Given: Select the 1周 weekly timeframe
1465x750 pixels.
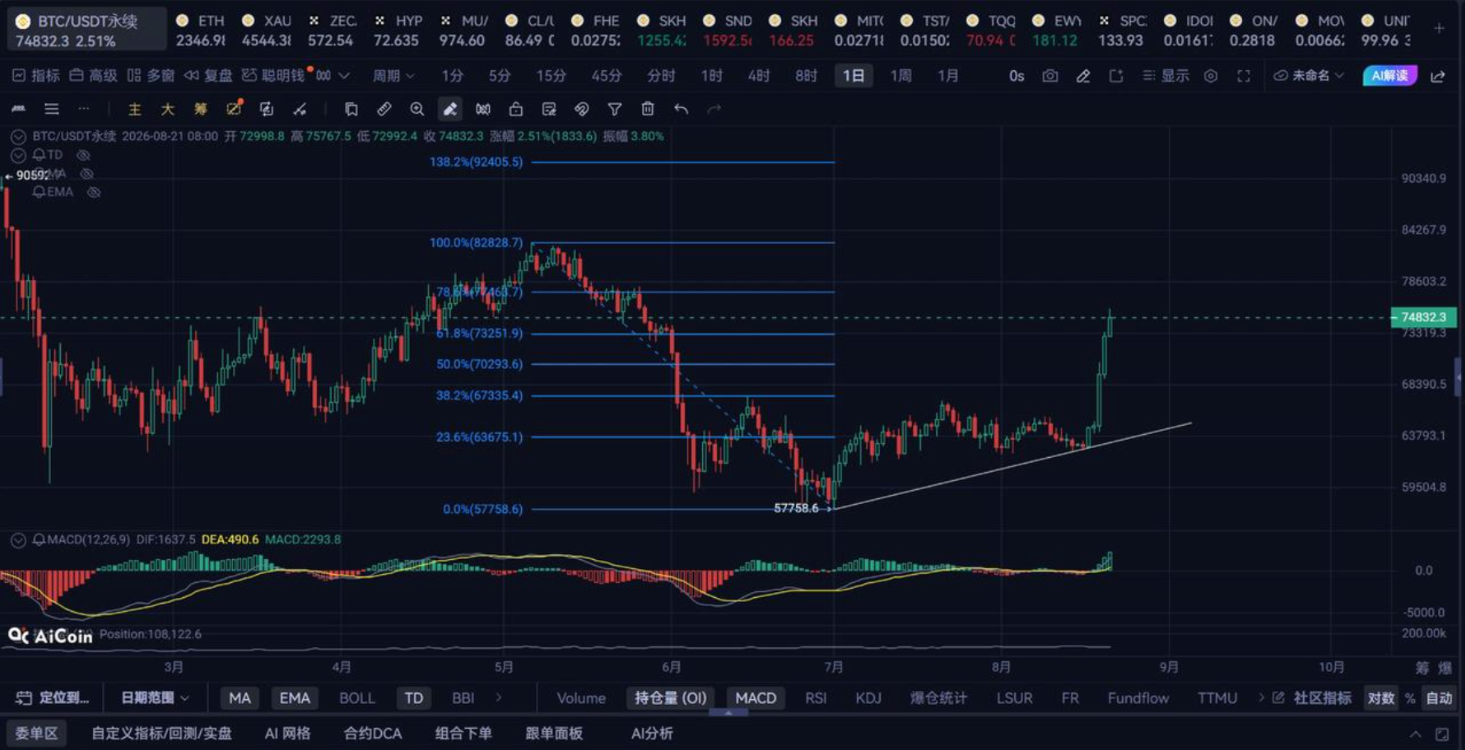Looking at the screenshot, I should tap(901, 76).
